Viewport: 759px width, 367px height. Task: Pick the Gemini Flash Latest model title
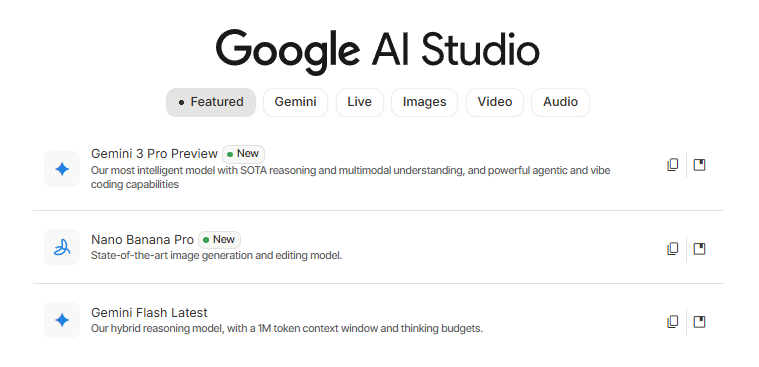coord(149,313)
